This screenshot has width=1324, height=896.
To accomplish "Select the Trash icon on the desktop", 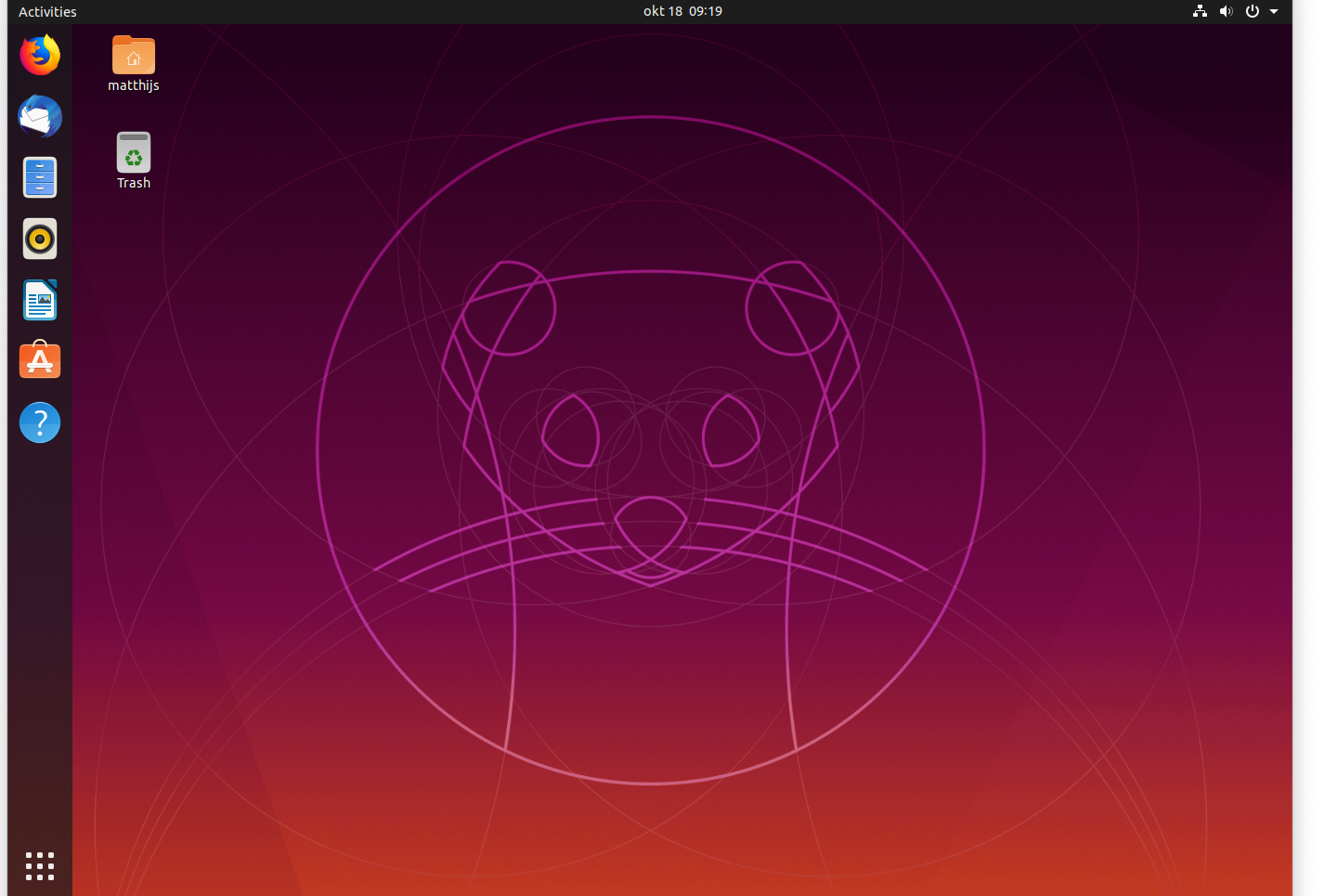I will [x=134, y=152].
